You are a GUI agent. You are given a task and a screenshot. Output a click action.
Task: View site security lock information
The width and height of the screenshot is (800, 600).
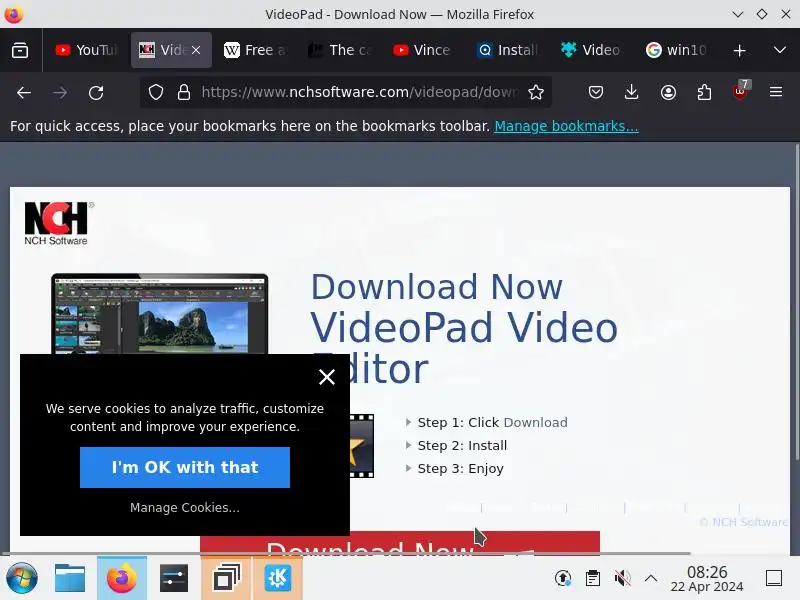click(184, 92)
